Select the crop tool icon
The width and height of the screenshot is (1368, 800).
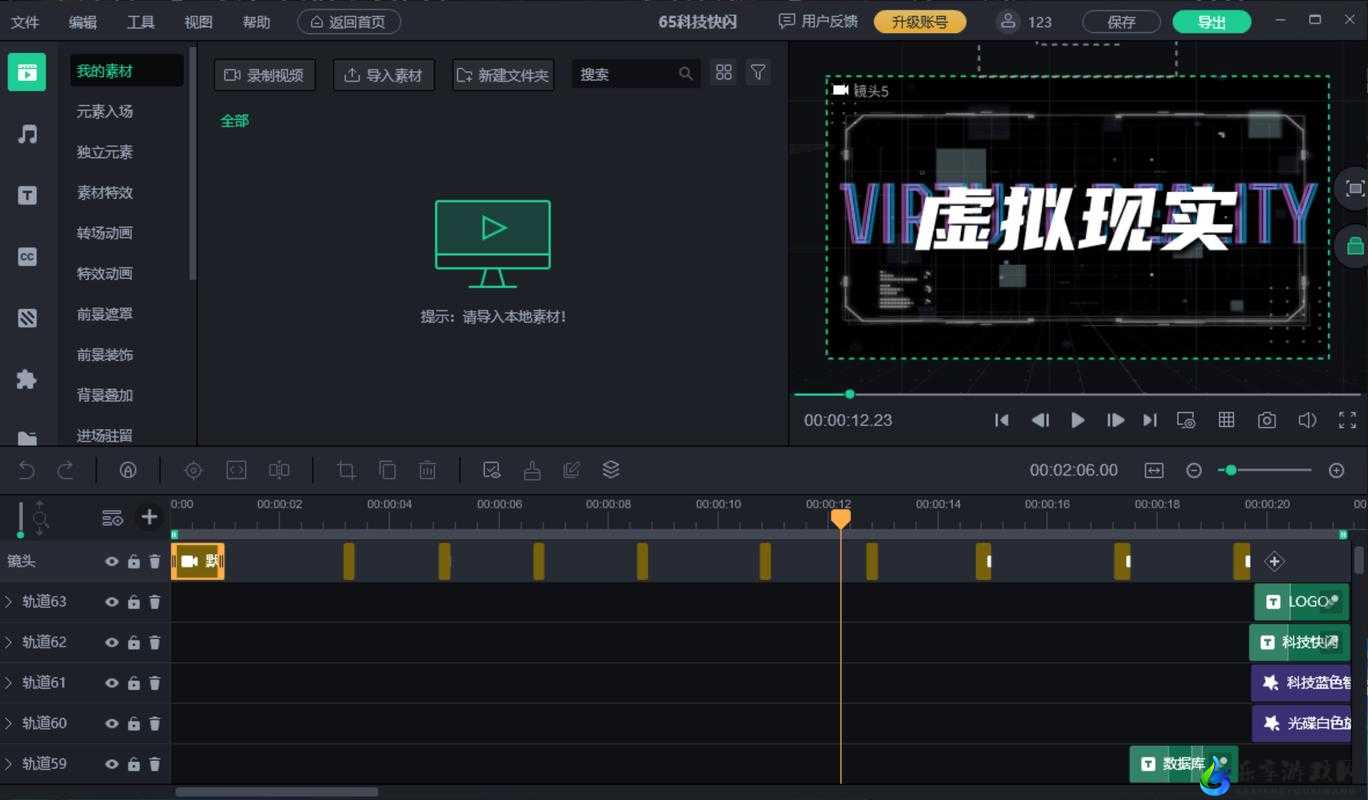pos(346,470)
